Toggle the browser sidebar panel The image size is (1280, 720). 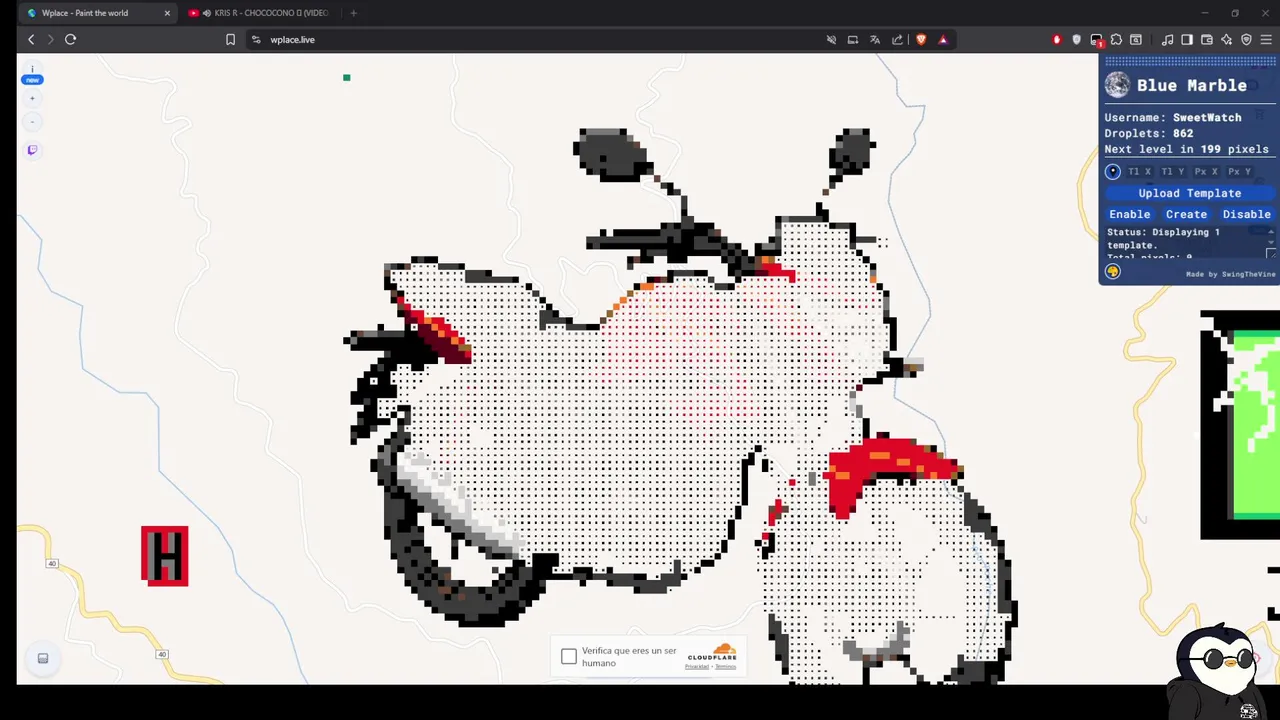click(1187, 39)
